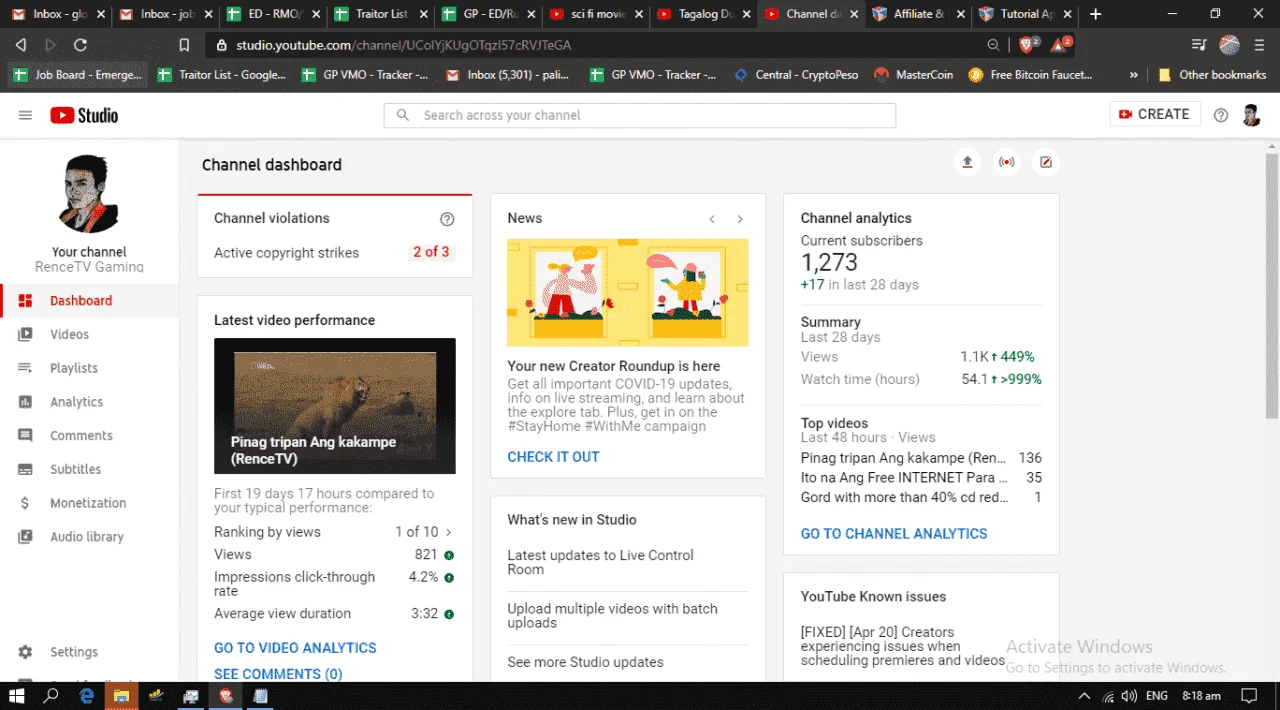Open Ito na Ang Free INTERNET top video row
1280x710 pixels.
coord(921,478)
